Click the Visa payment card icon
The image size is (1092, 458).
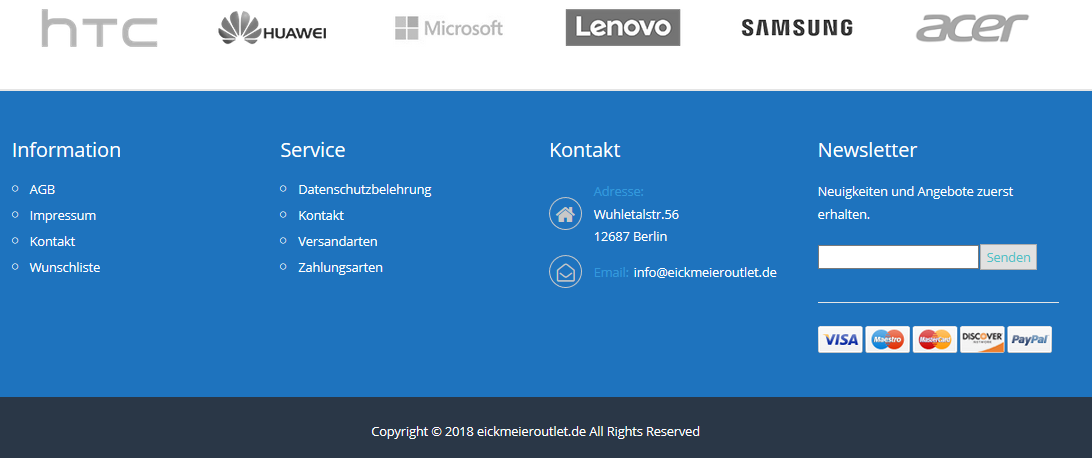[840, 340]
